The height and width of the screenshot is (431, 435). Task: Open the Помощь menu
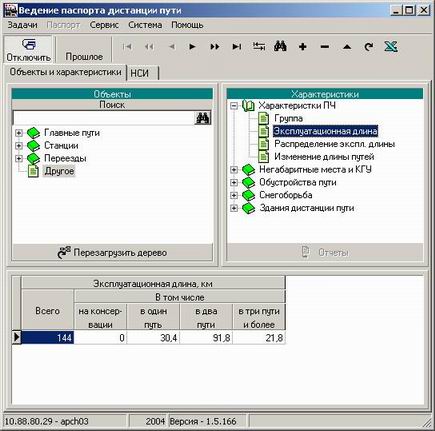(187, 25)
